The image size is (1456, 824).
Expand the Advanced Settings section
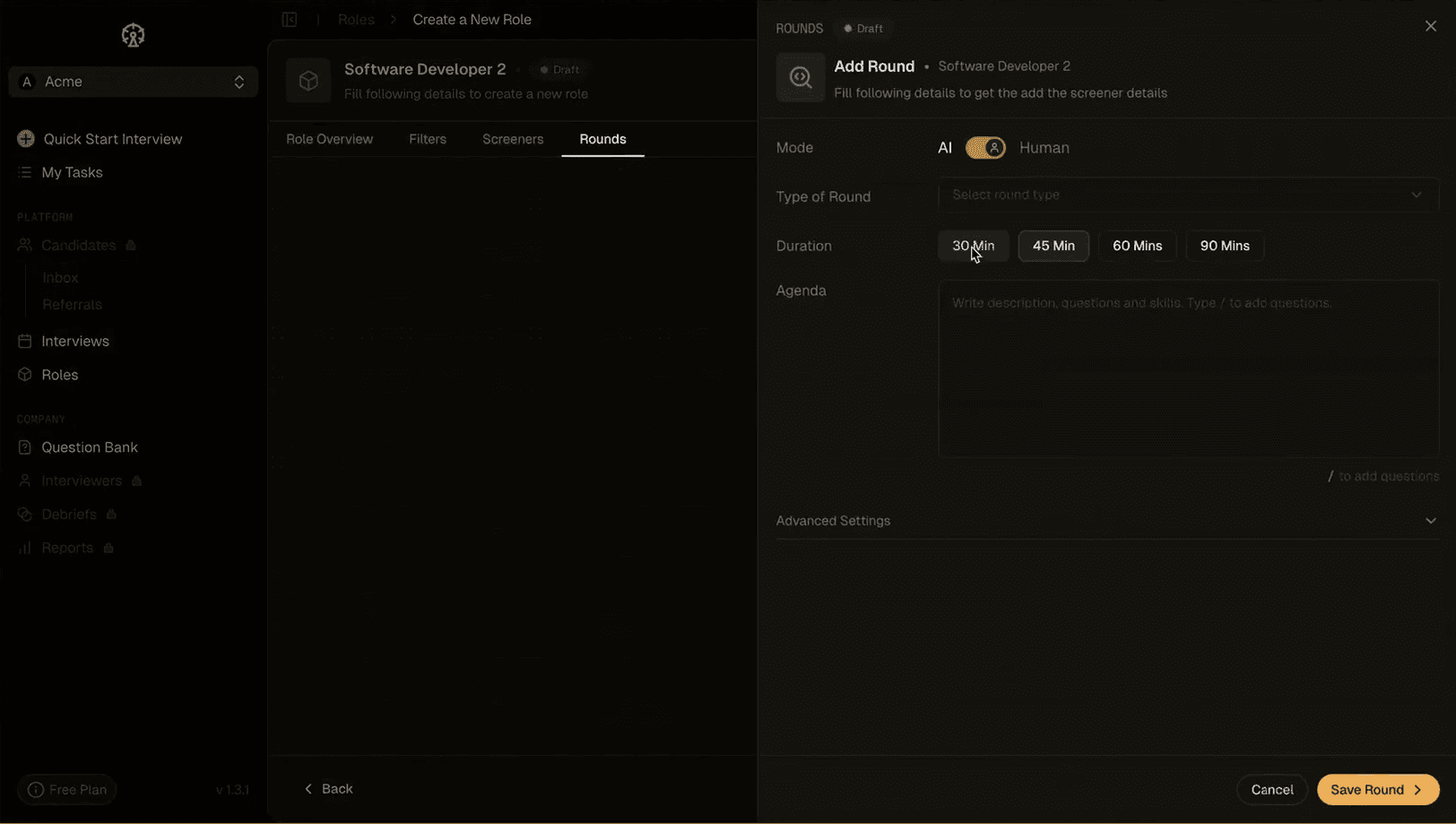pyautogui.click(x=1107, y=521)
